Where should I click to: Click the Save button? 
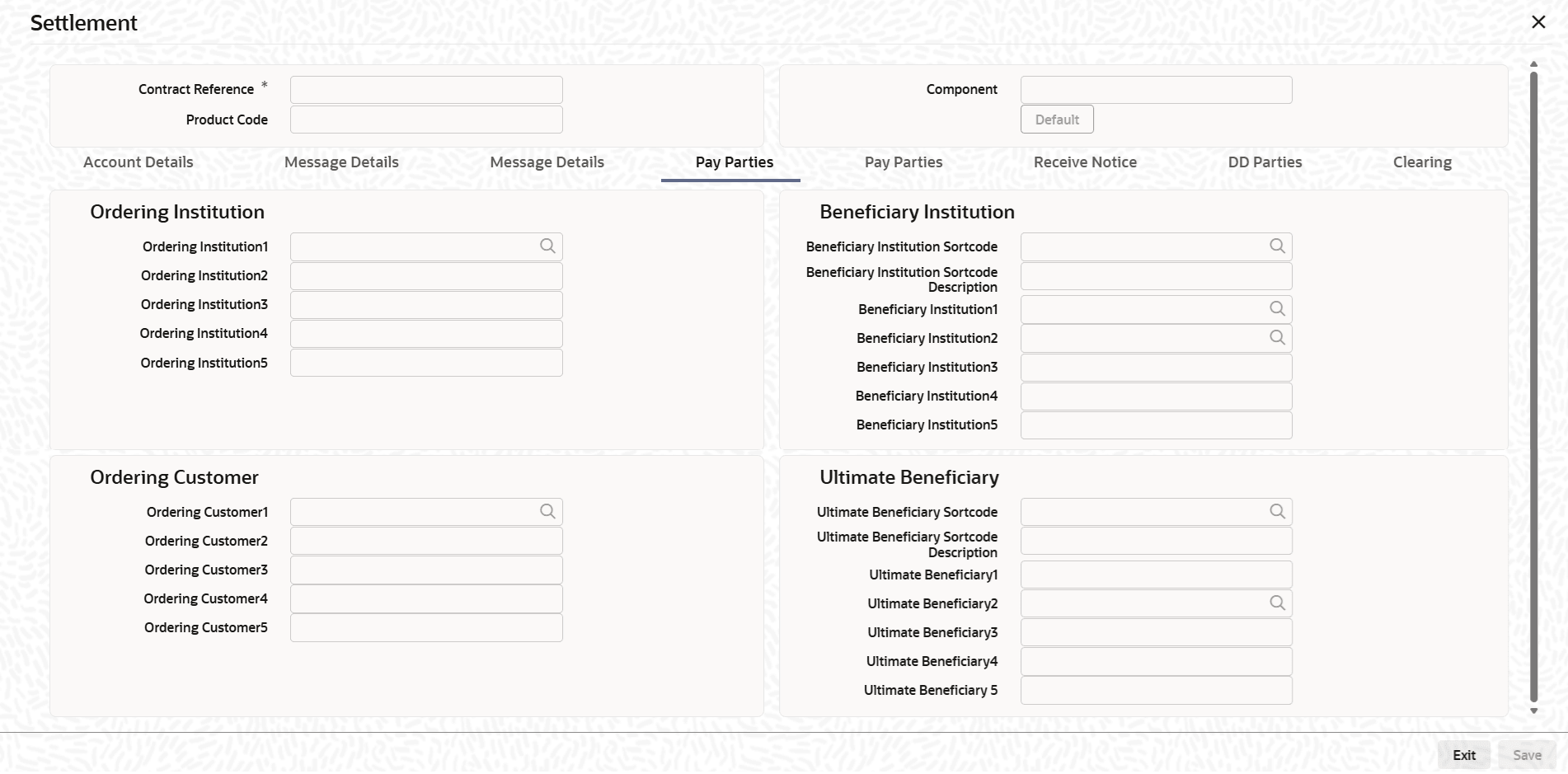1527,755
